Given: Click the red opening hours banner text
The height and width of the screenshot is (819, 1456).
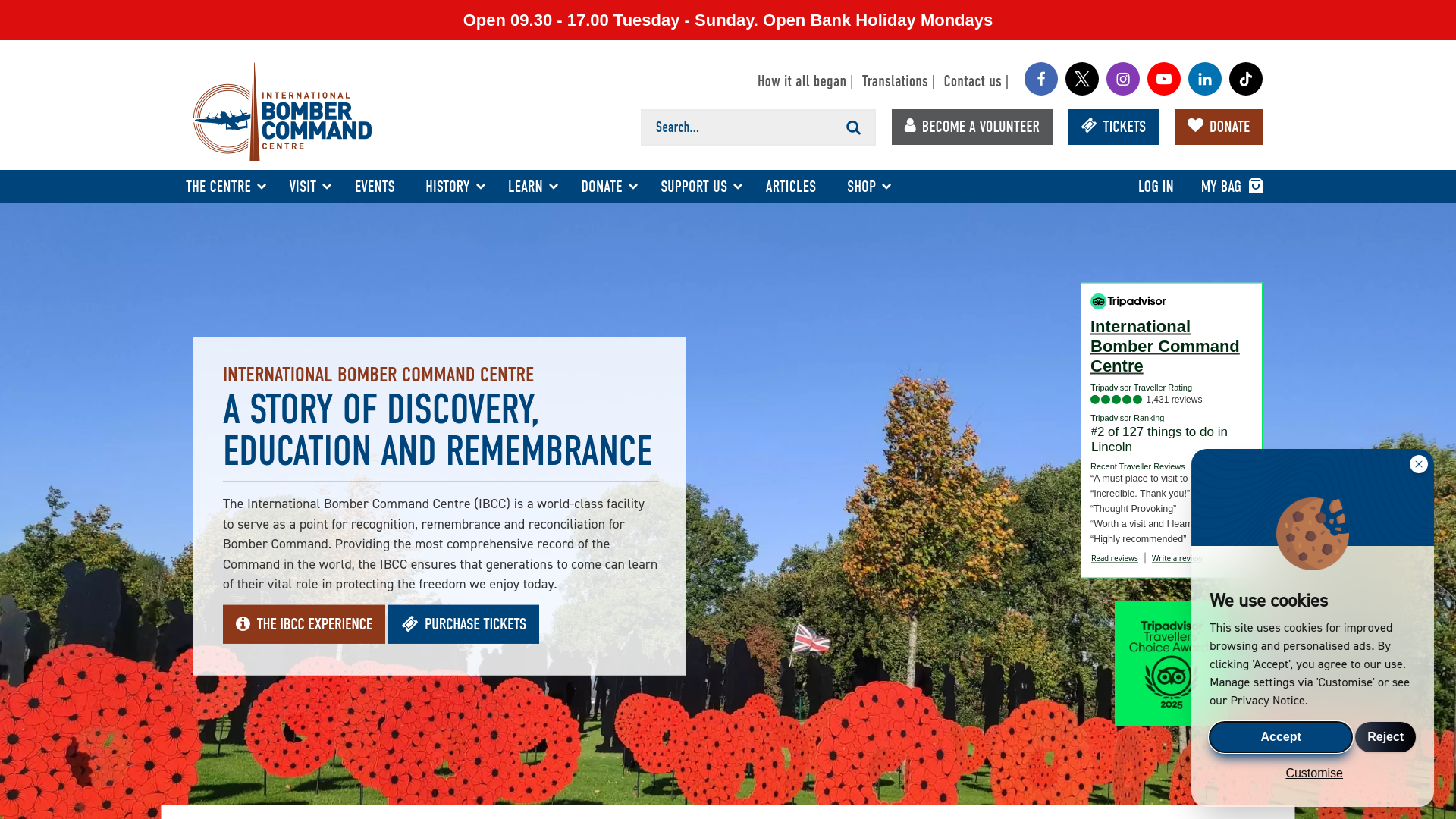Looking at the screenshot, I should [728, 20].
